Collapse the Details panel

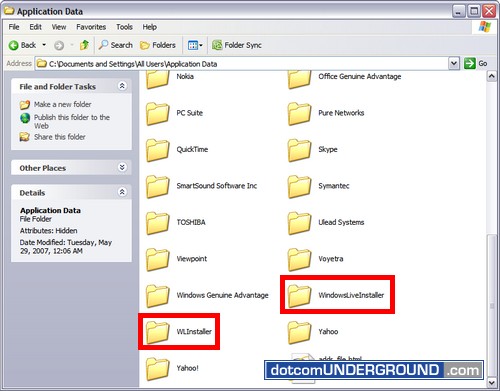(122, 192)
